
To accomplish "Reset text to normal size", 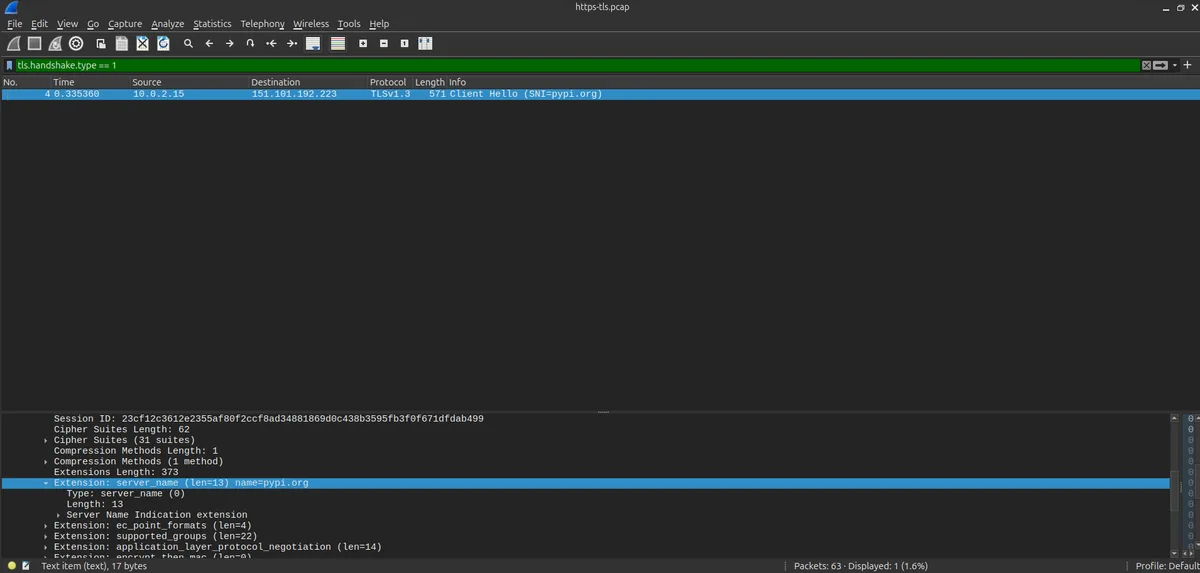I will pyautogui.click(x=404, y=43).
